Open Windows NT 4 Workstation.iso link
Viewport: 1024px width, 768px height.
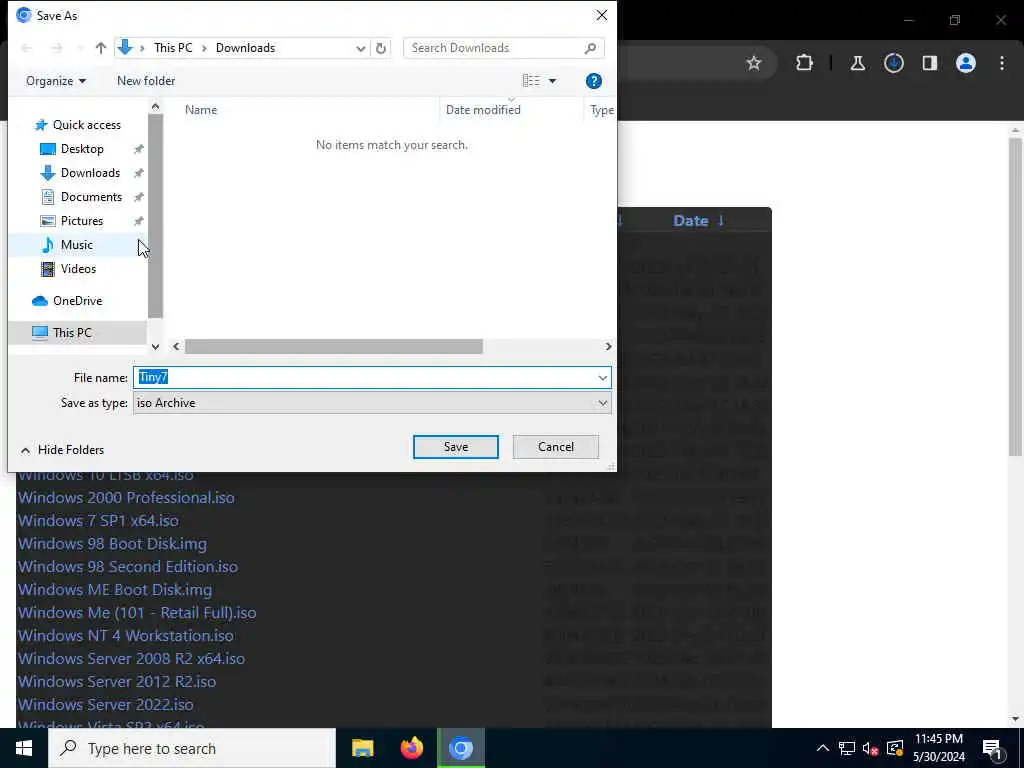(125, 635)
